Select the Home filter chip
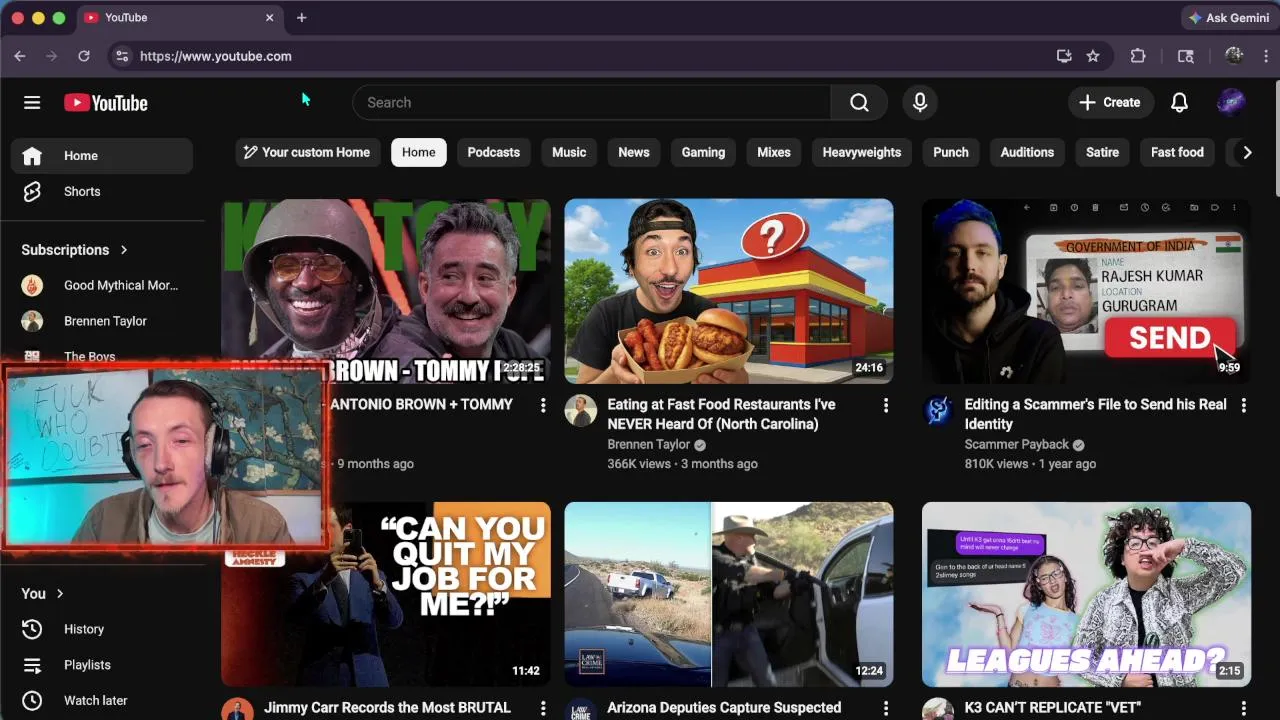Viewport: 1280px width, 720px height. pos(419,152)
